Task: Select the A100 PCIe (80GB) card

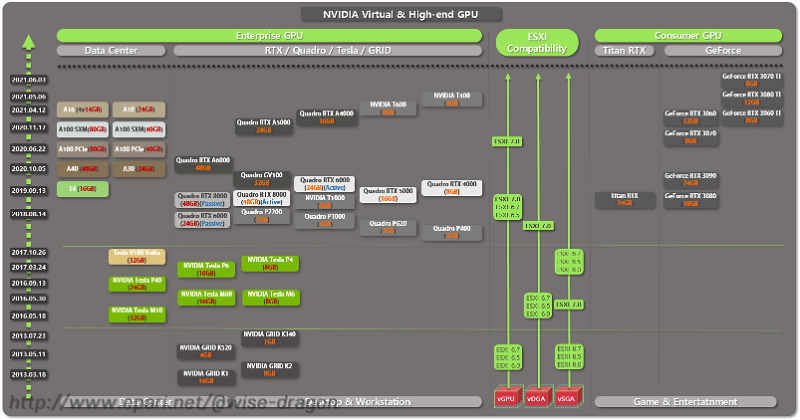Action: [83, 149]
